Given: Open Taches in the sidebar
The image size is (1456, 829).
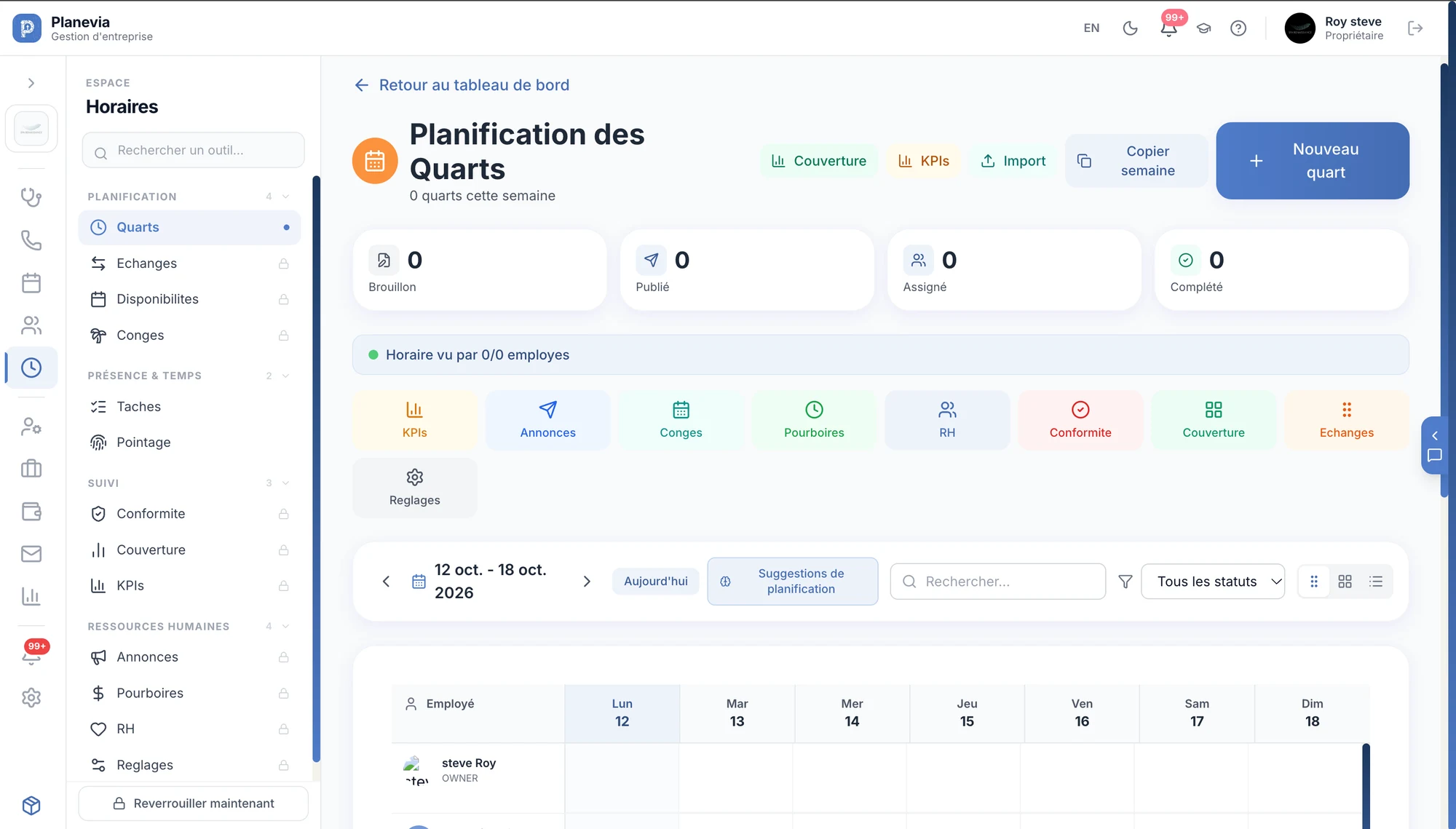Looking at the screenshot, I should pyautogui.click(x=189, y=407).
